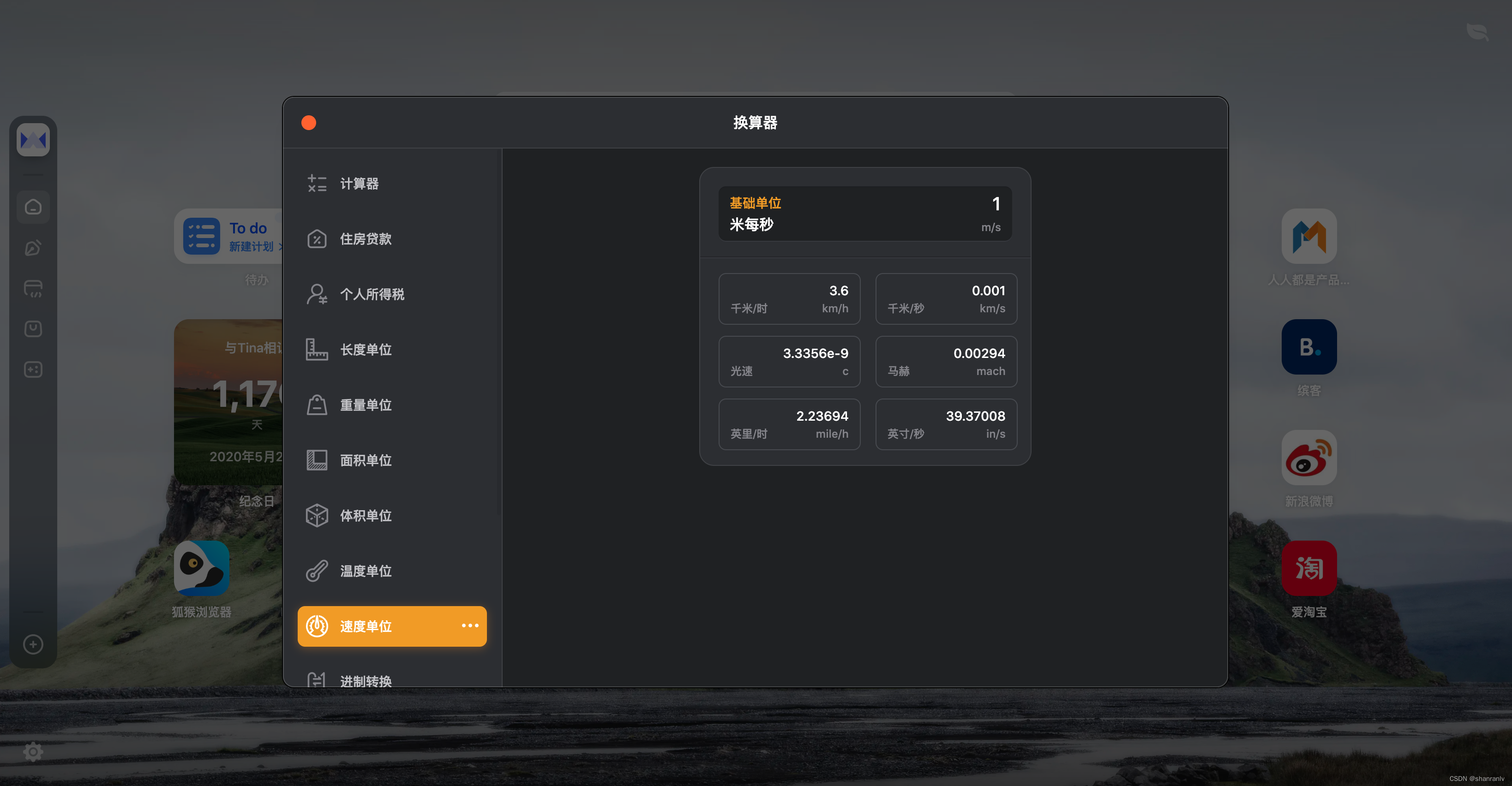Select the 重量单位 weight icon
Viewport: 1512px width, 786px height.
click(x=317, y=405)
